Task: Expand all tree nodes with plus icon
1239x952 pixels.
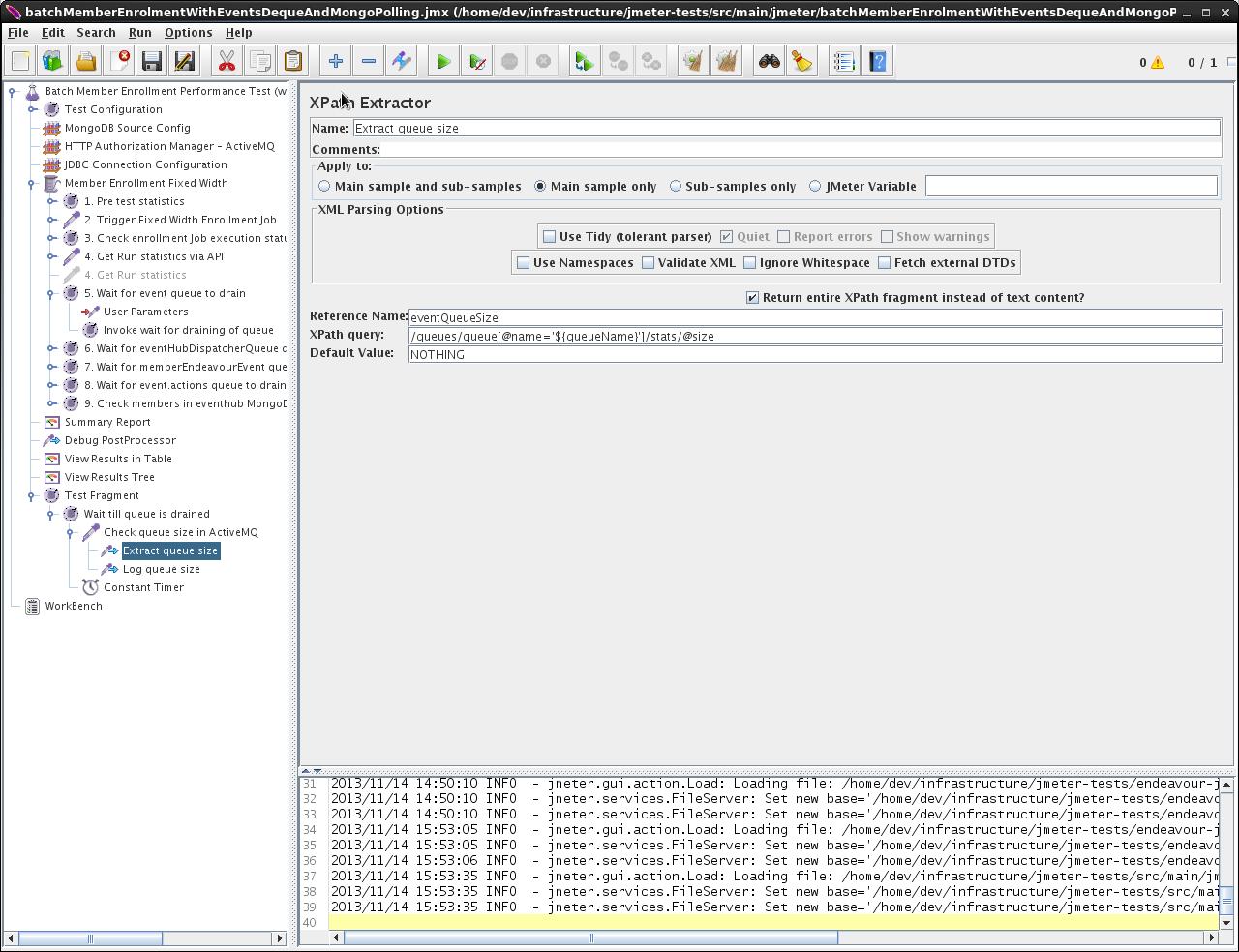Action: tap(336, 62)
